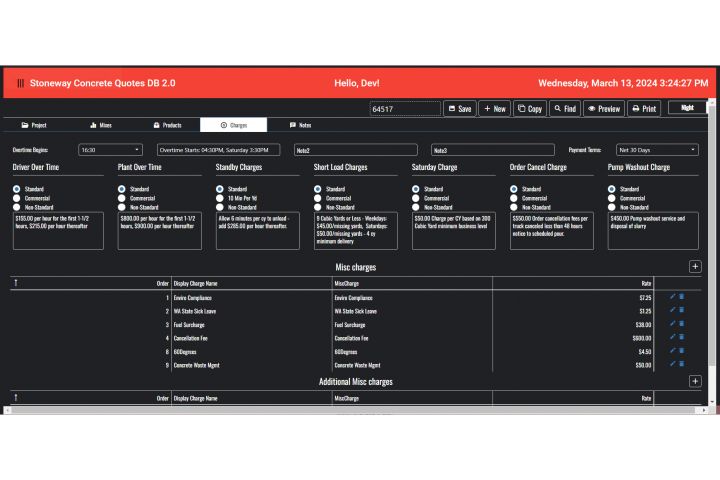Edit the 60Degrees charge row
The image size is (720, 480).
pos(672,351)
